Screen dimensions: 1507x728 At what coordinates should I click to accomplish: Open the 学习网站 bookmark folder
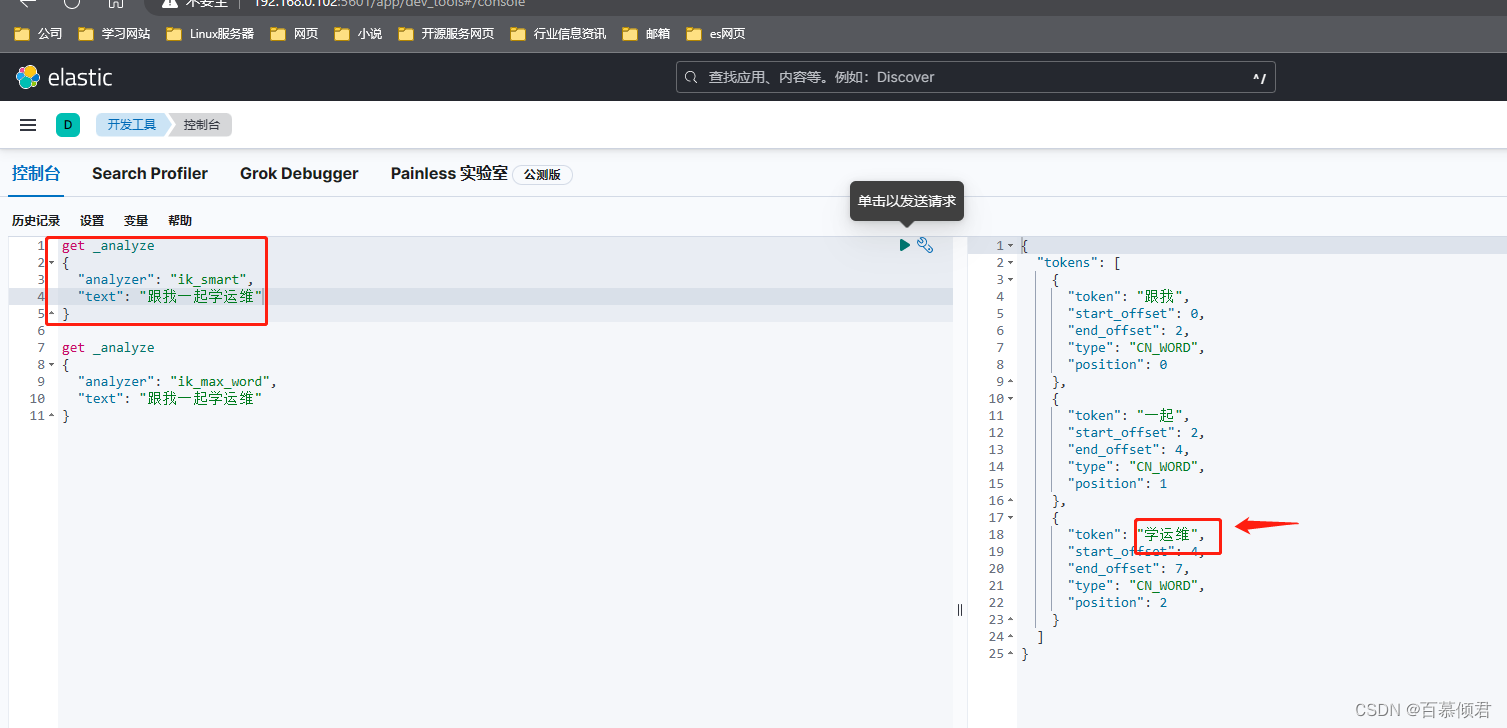click(x=114, y=34)
